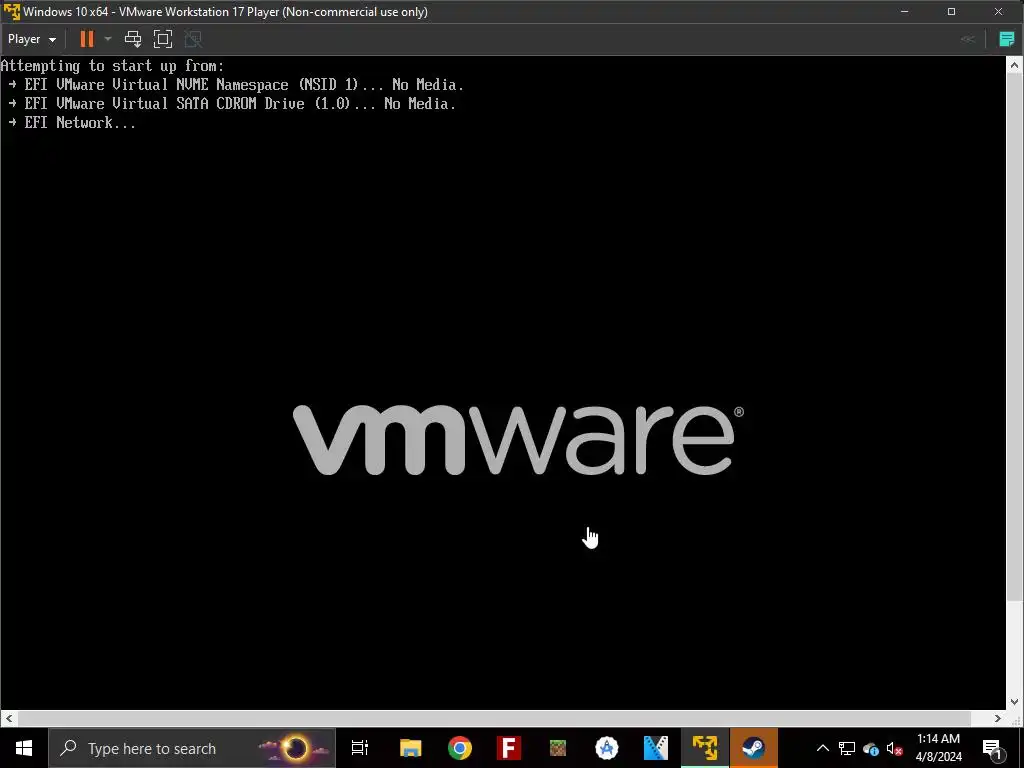Open the VMware notes panel icon
Image resolution: width=1024 pixels, height=768 pixels.
pos(1007,39)
